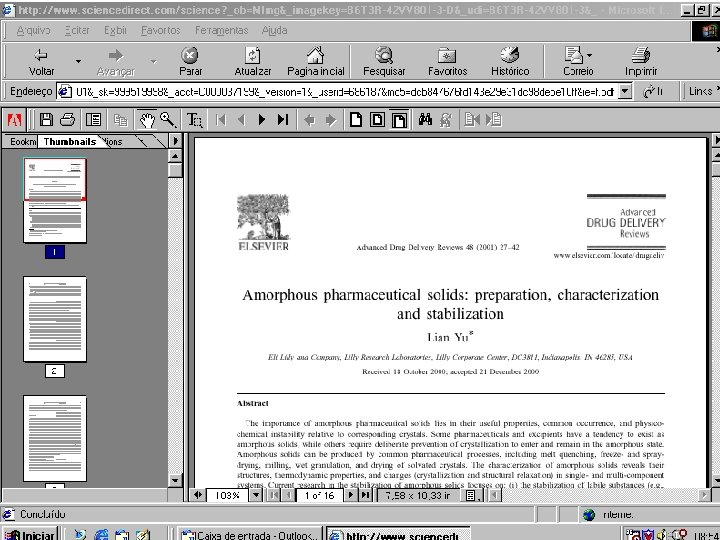
Task: Select the Text Select tool
Action: coord(194,120)
